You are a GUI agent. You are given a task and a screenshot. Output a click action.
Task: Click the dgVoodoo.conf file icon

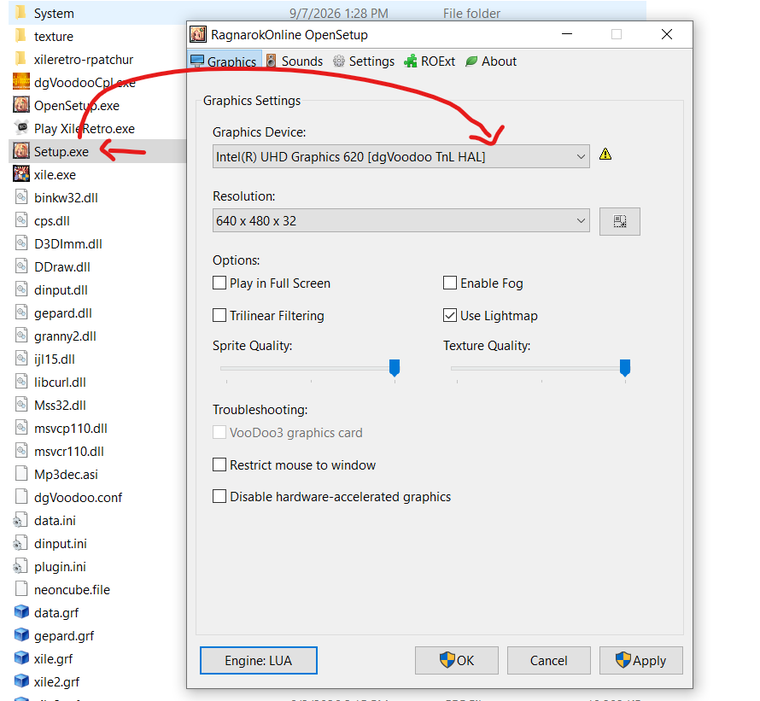21,497
